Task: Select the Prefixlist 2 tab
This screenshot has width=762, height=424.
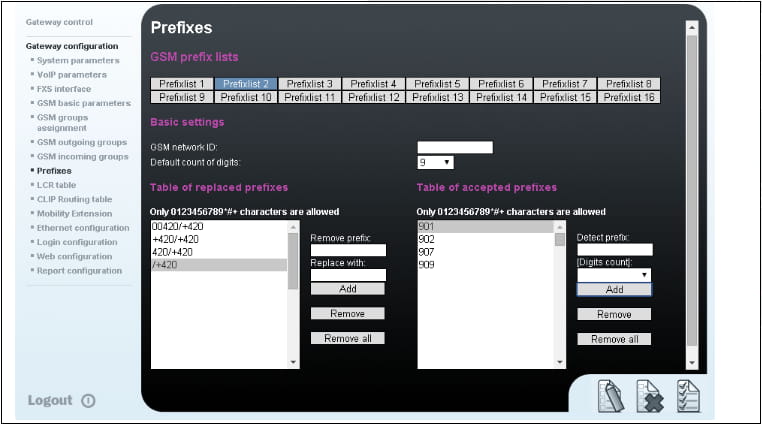Action: 246,84
